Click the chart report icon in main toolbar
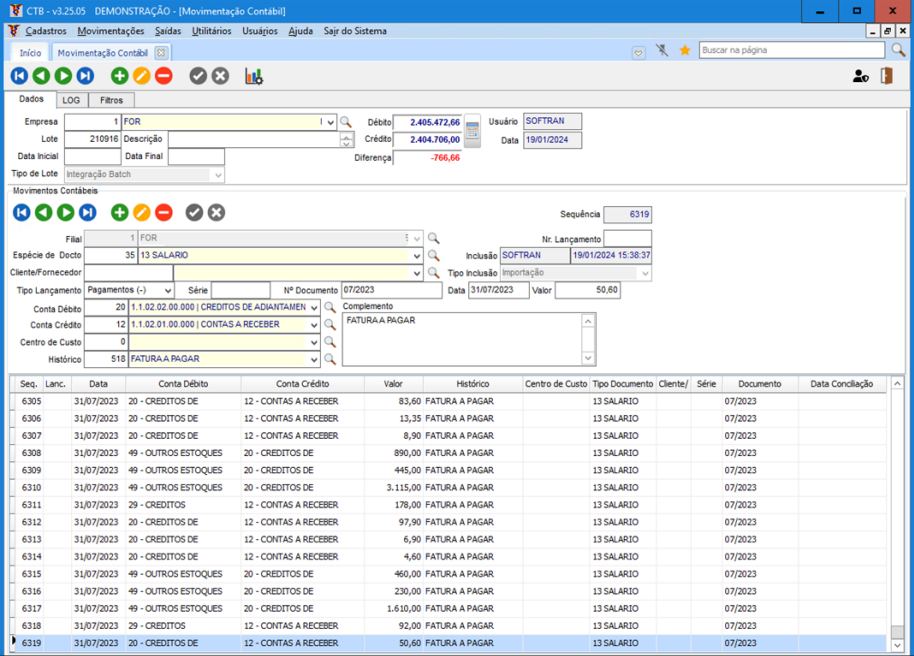 [x=254, y=76]
